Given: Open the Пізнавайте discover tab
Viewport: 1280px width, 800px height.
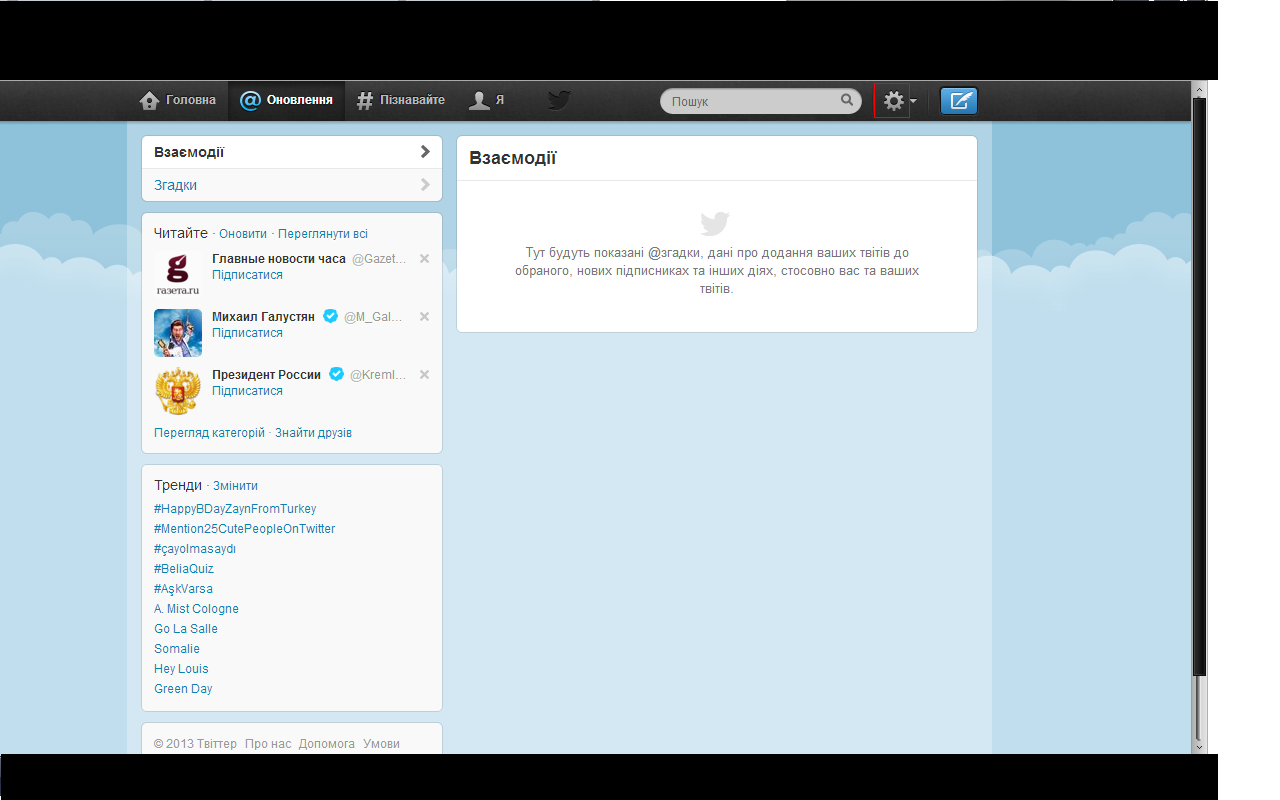Looking at the screenshot, I should [x=401, y=100].
